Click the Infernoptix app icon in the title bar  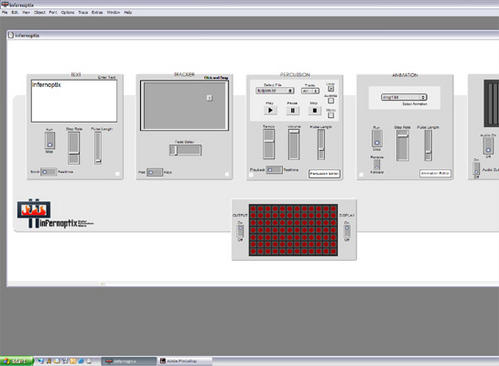5,5
